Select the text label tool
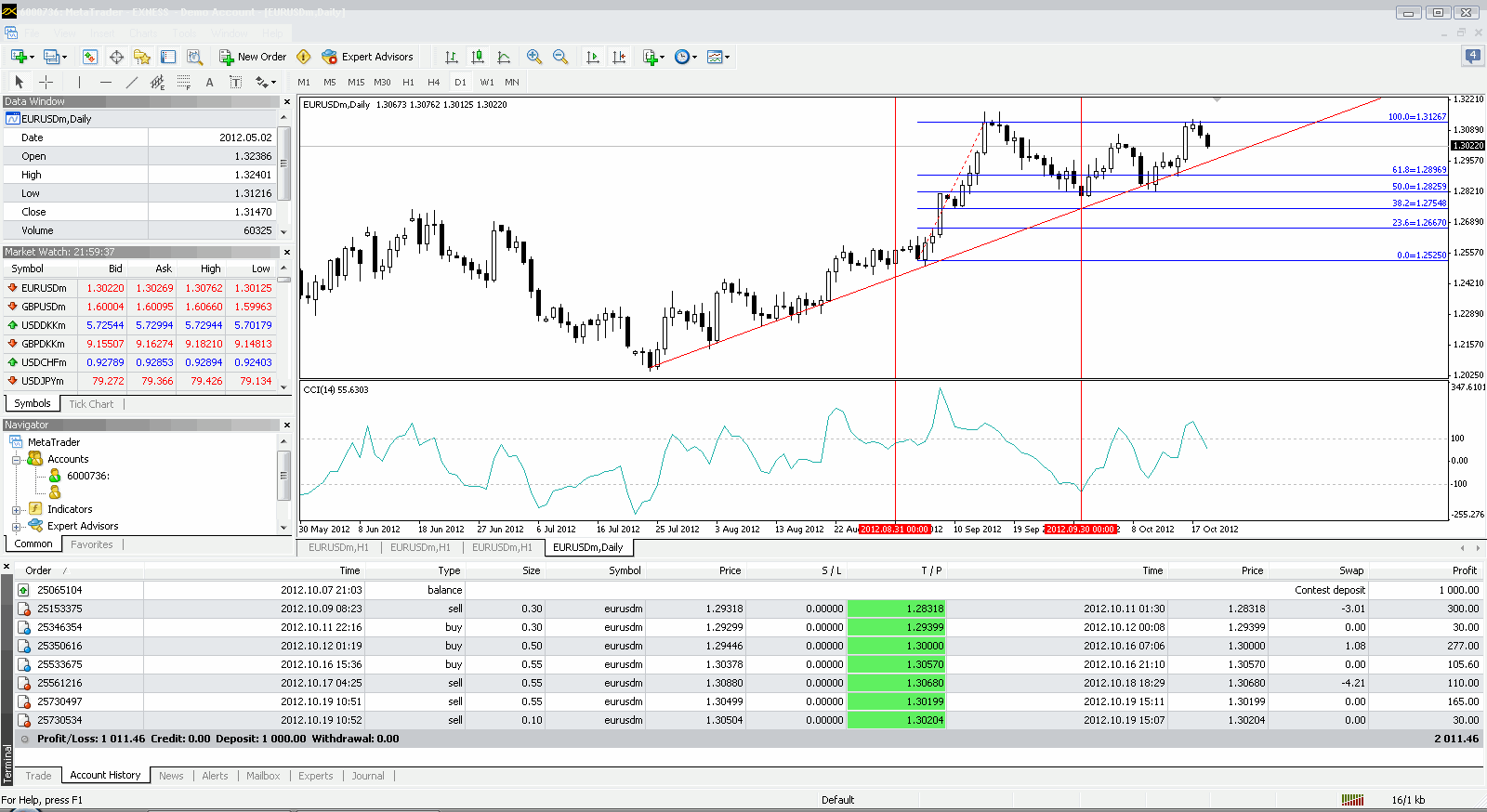The width and height of the screenshot is (1487, 812). pos(235,82)
